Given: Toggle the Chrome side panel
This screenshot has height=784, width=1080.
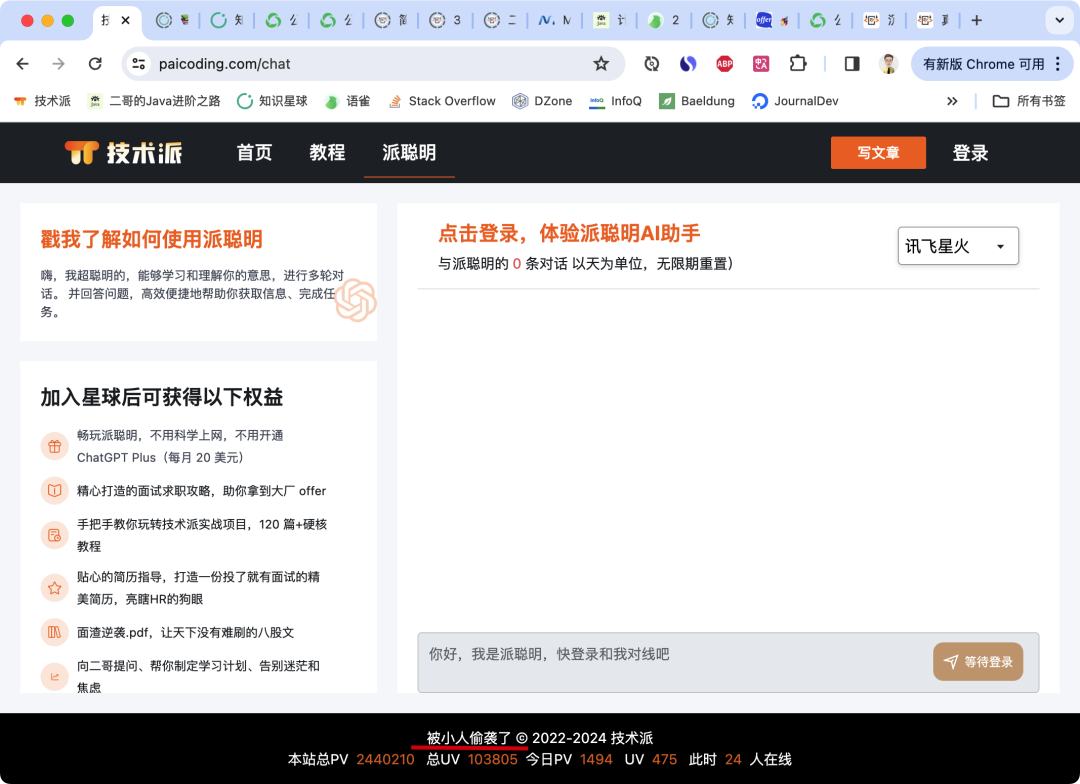Looking at the screenshot, I should pyautogui.click(x=852, y=64).
